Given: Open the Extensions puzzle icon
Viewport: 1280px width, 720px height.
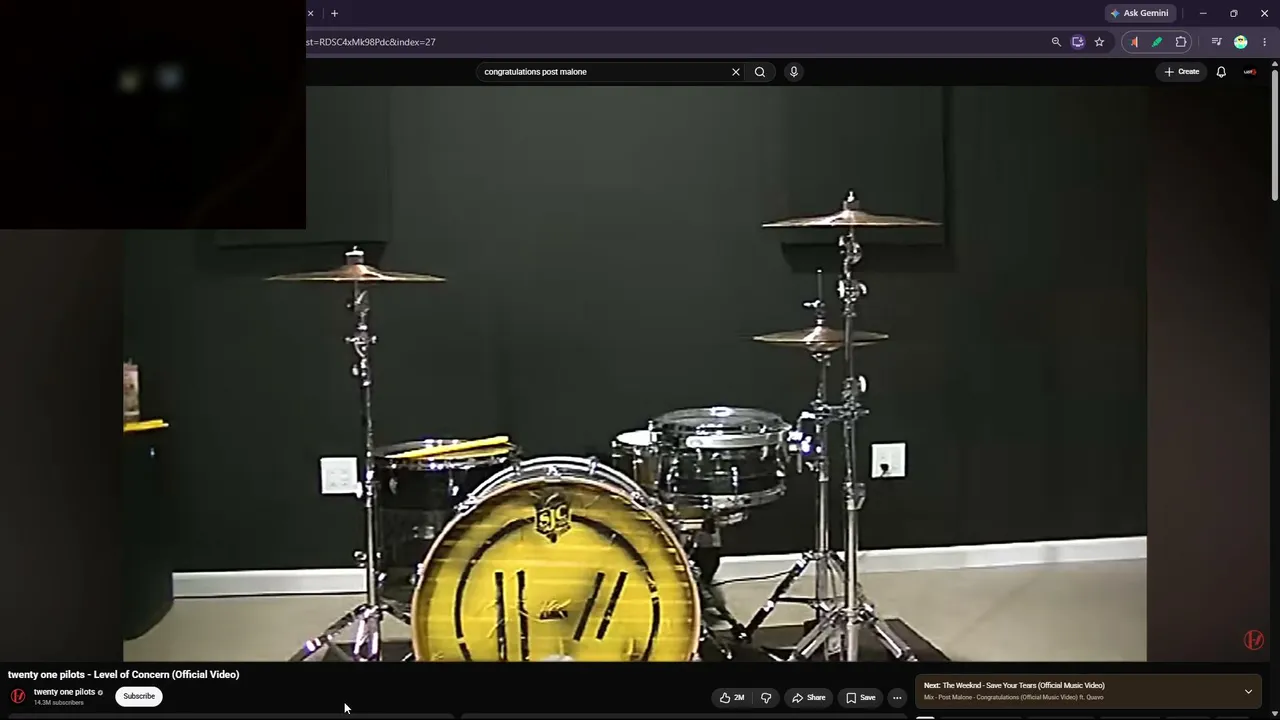Looking at the screenshot, I should coord(1181,42).
